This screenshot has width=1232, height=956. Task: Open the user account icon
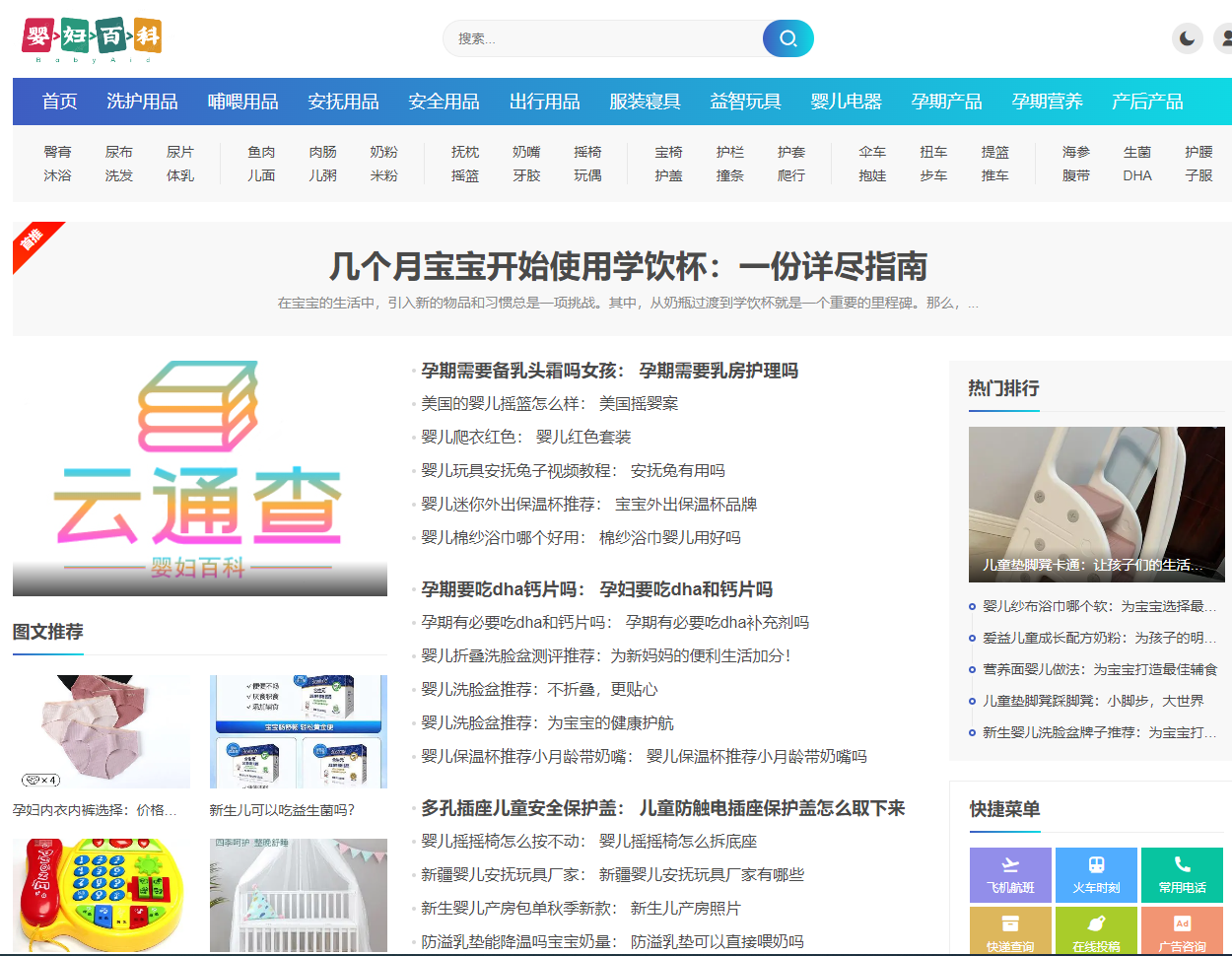(1224, 38)
